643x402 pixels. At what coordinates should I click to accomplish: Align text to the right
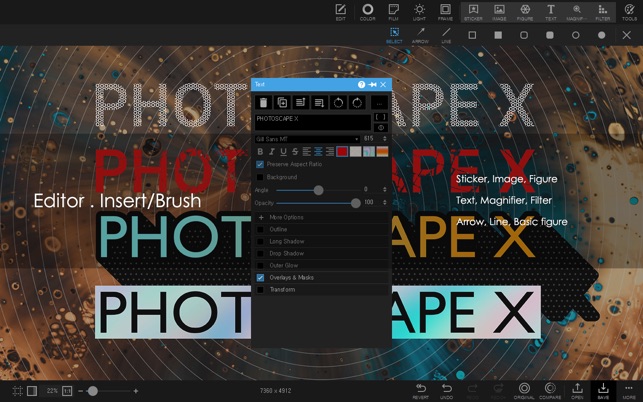tap(330, 152)
